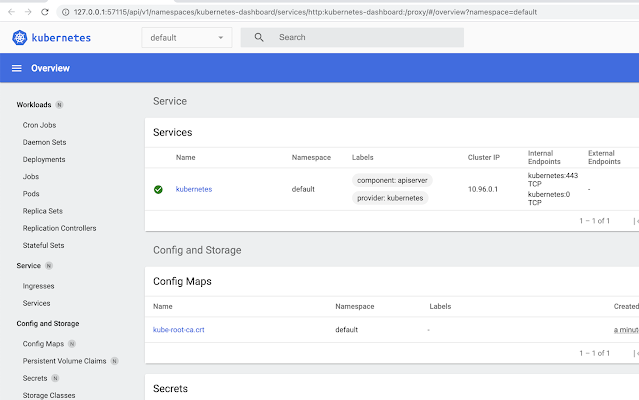Click the component: apiserver label chip
Image resolution: width=639 pixels, height=400 pixels.
click(x=393, y=180)
